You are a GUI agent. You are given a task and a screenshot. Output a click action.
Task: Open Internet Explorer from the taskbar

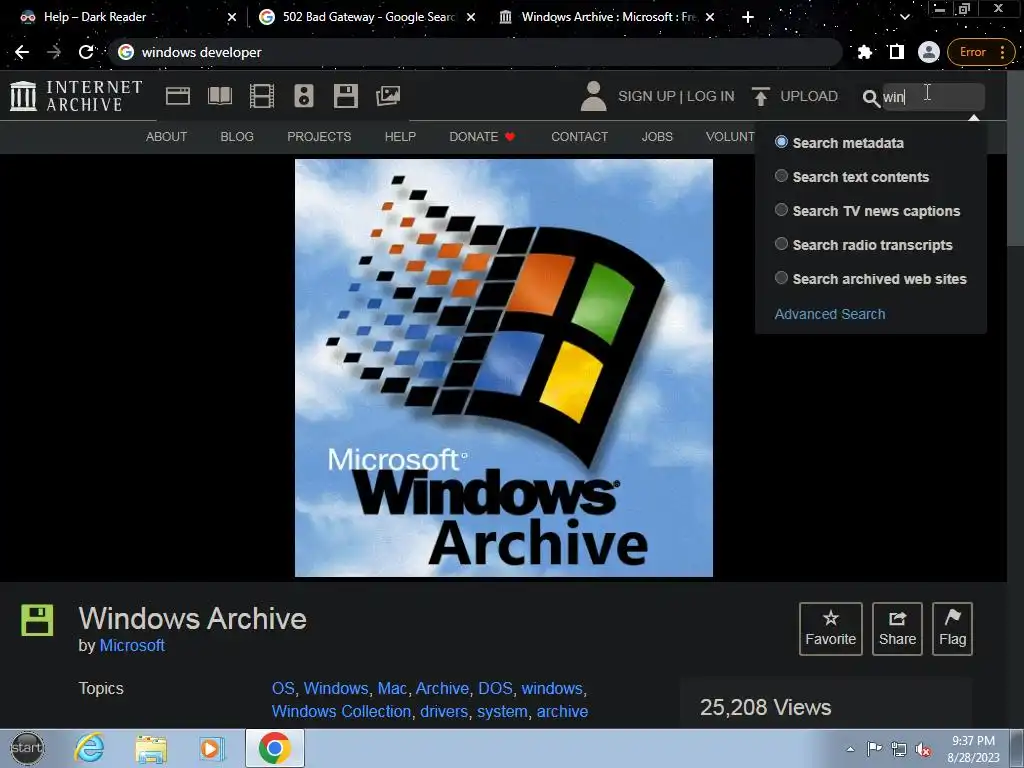[x=89, y=748]
